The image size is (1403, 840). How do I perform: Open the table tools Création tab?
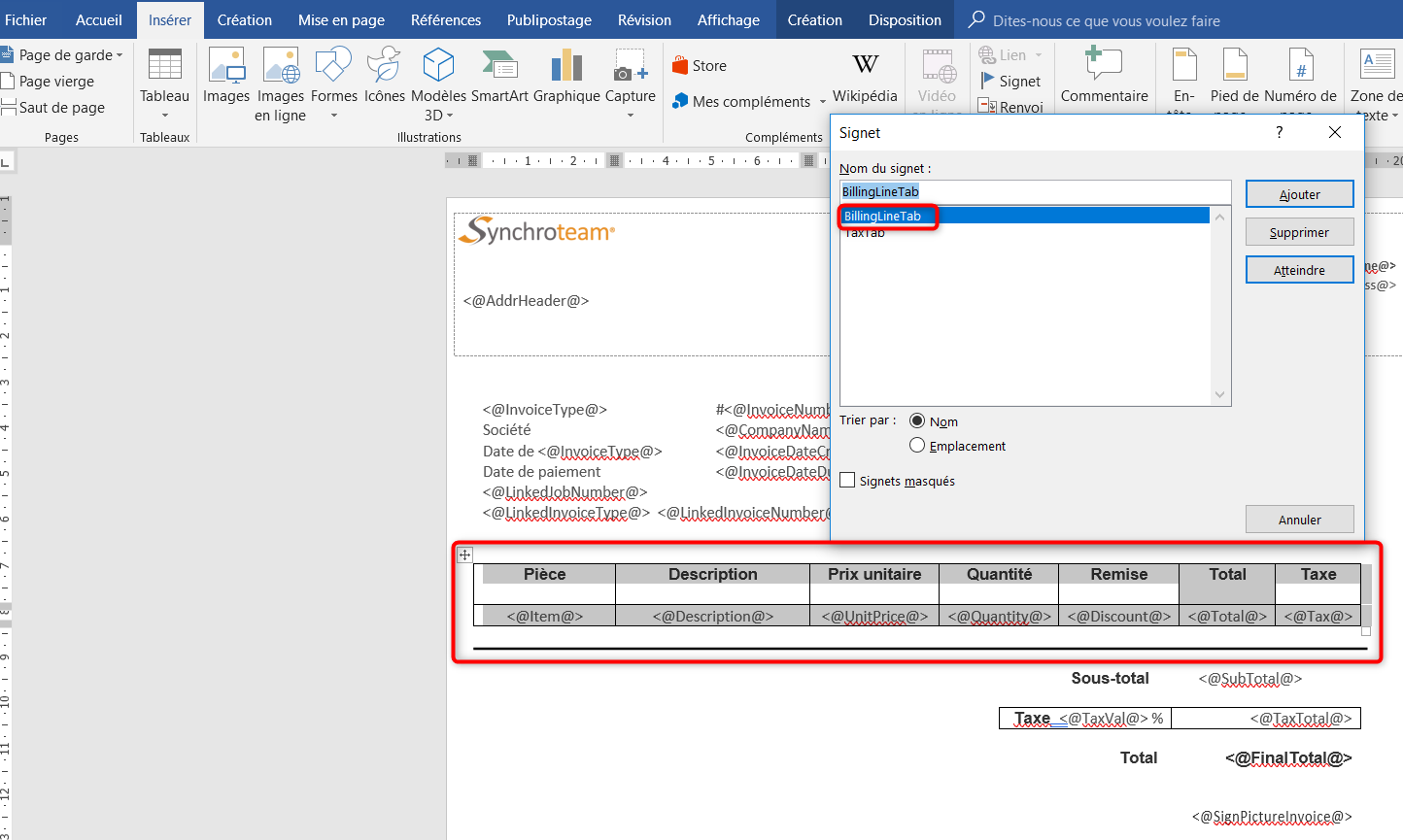pos(814,19)
